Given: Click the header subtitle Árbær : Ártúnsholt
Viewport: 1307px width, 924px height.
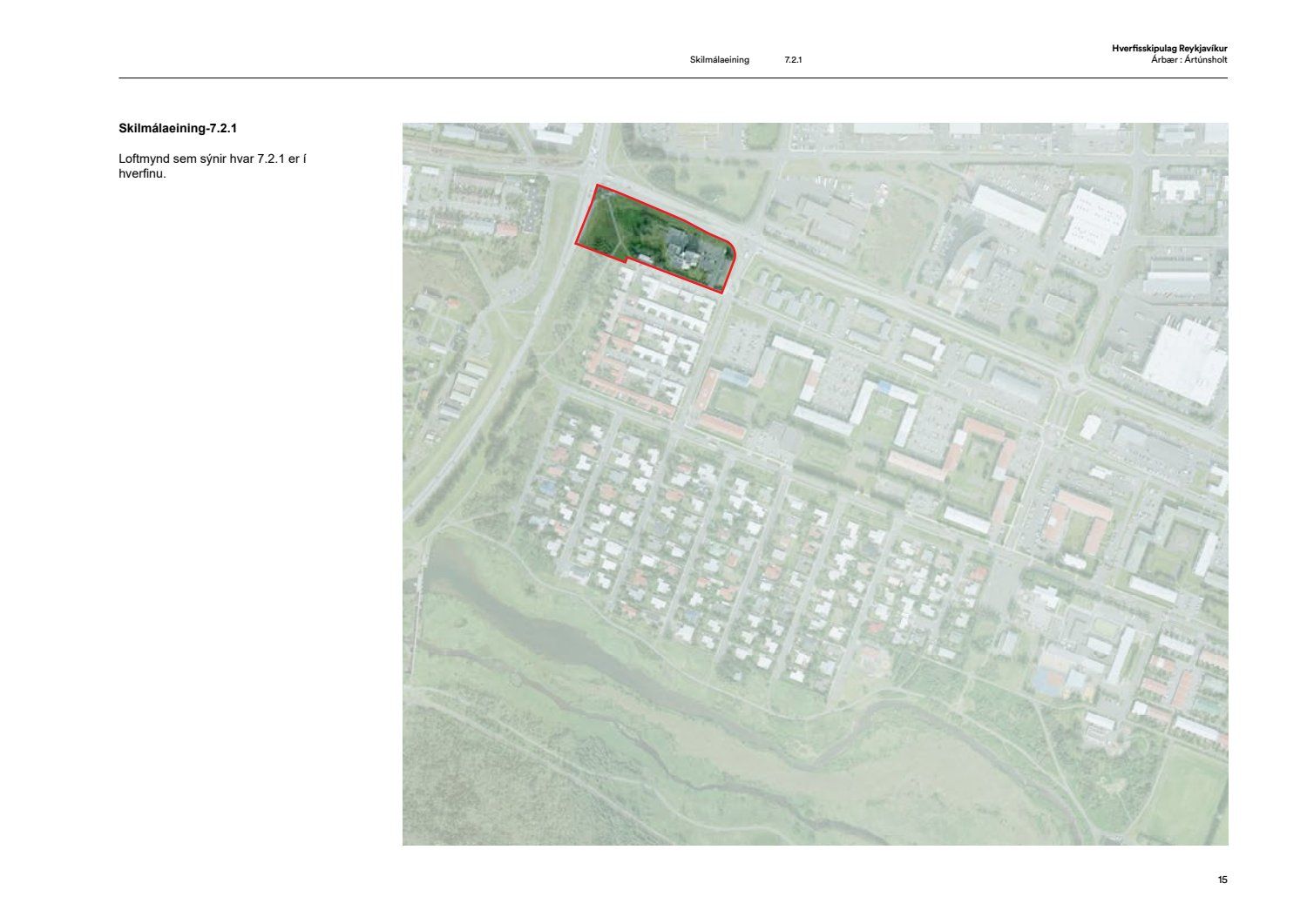Looking at the screenshot, I should pos(1188,60).
